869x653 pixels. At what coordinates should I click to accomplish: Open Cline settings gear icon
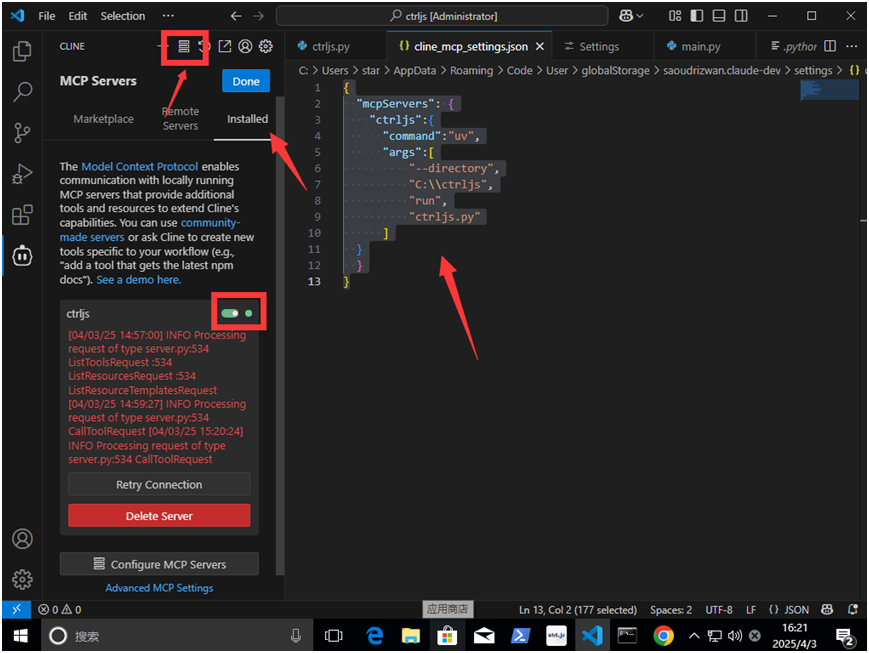click(266, 46)
